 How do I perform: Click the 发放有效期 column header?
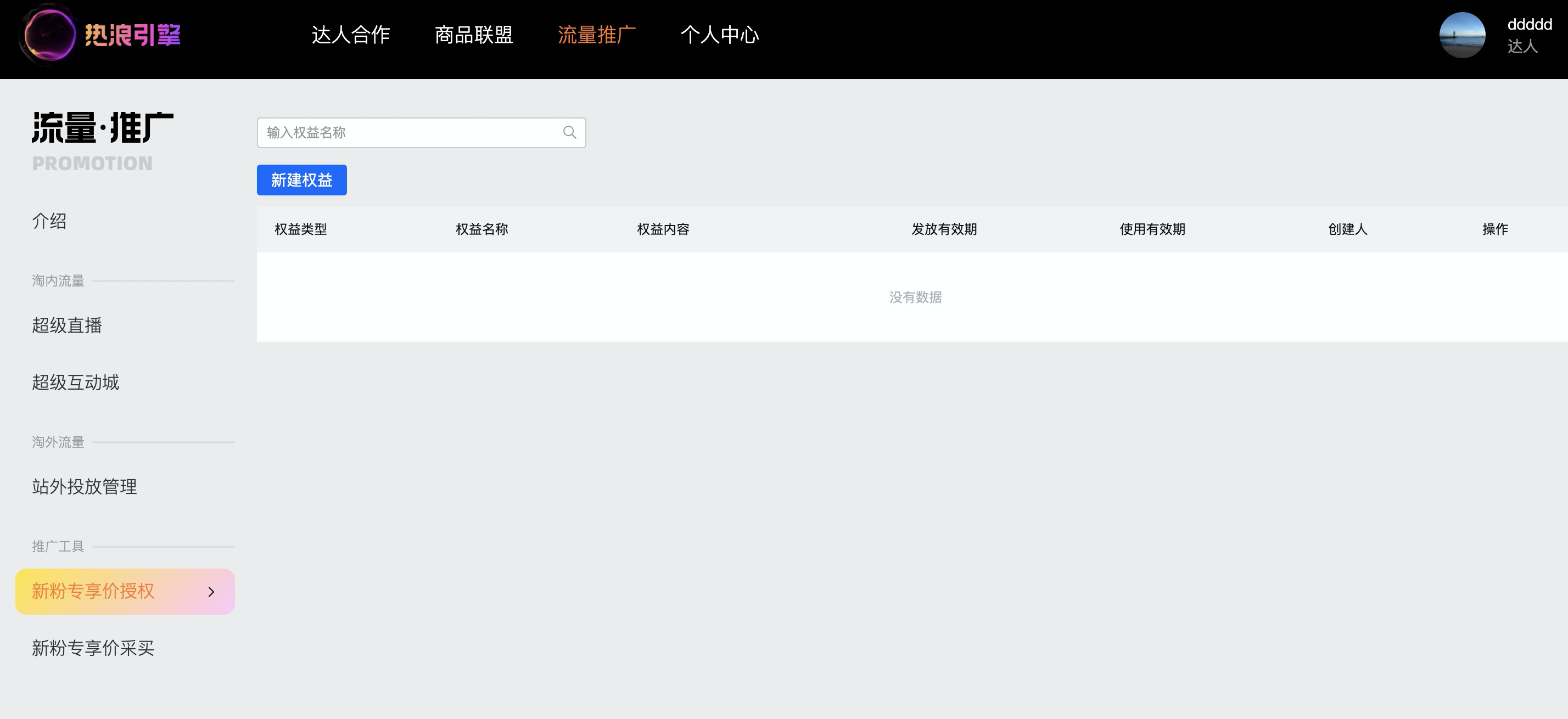[944, 229]
